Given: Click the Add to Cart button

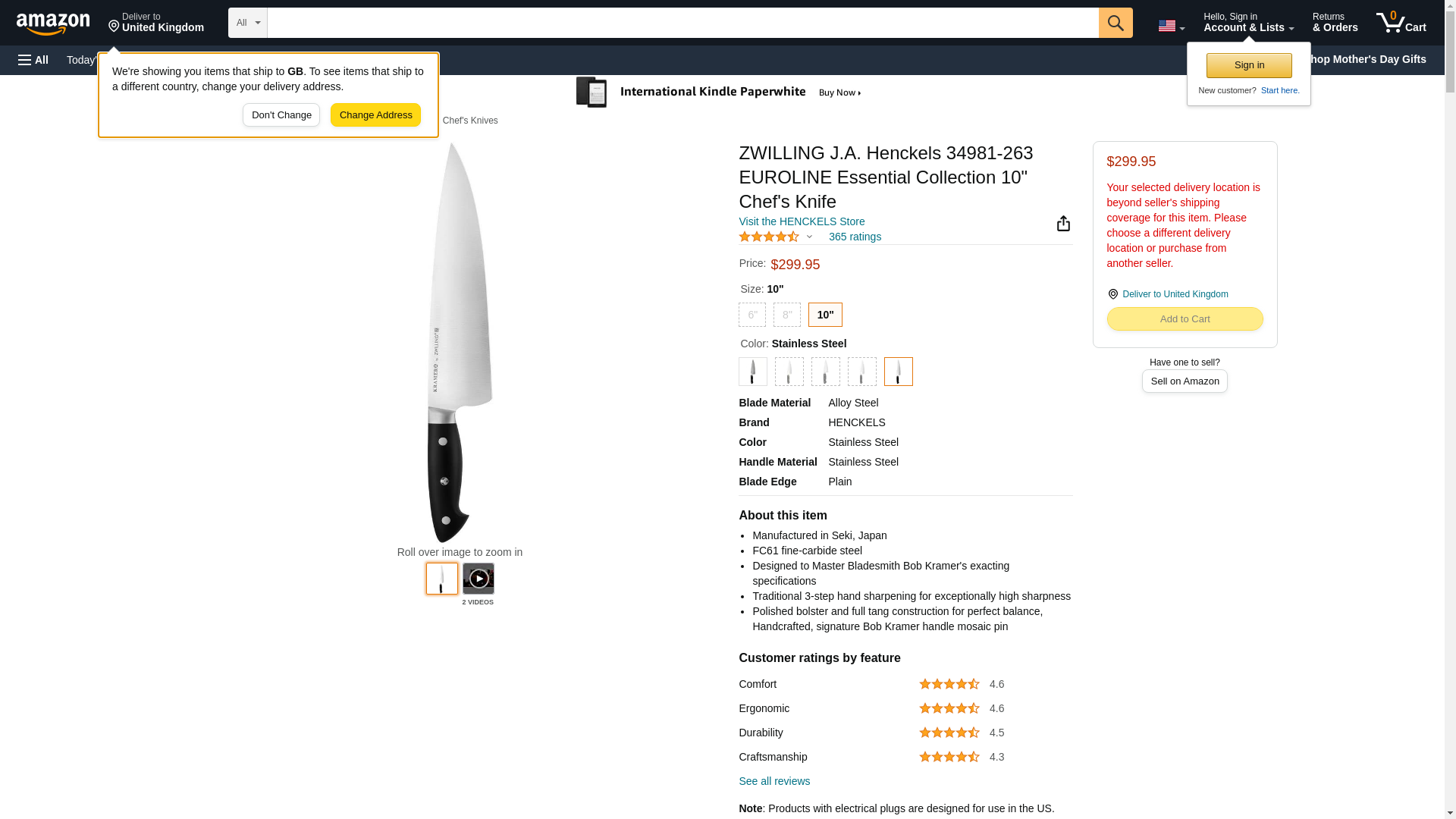Looking at the screenshot, I should tap(1185, 319).
